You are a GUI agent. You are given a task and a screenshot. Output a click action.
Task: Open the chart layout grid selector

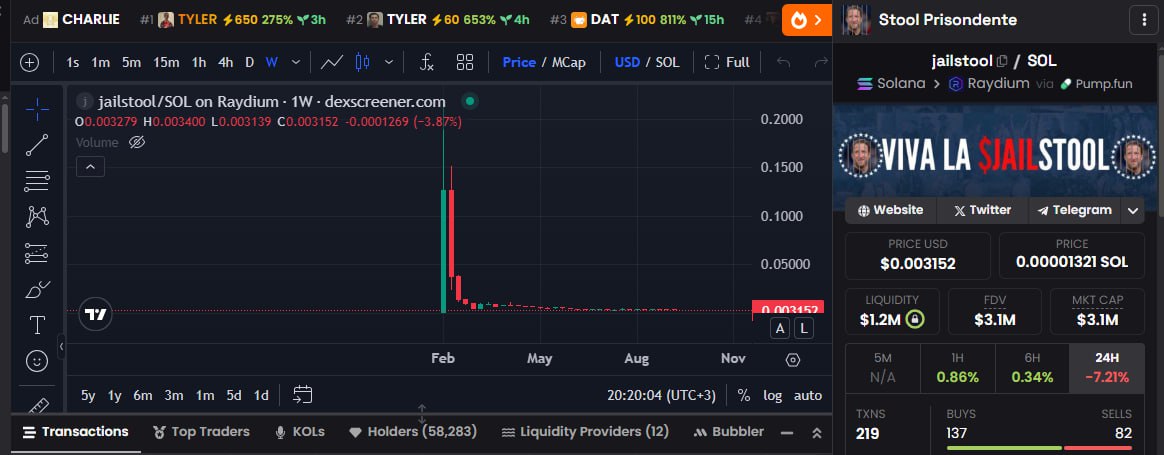click(465, 62)
